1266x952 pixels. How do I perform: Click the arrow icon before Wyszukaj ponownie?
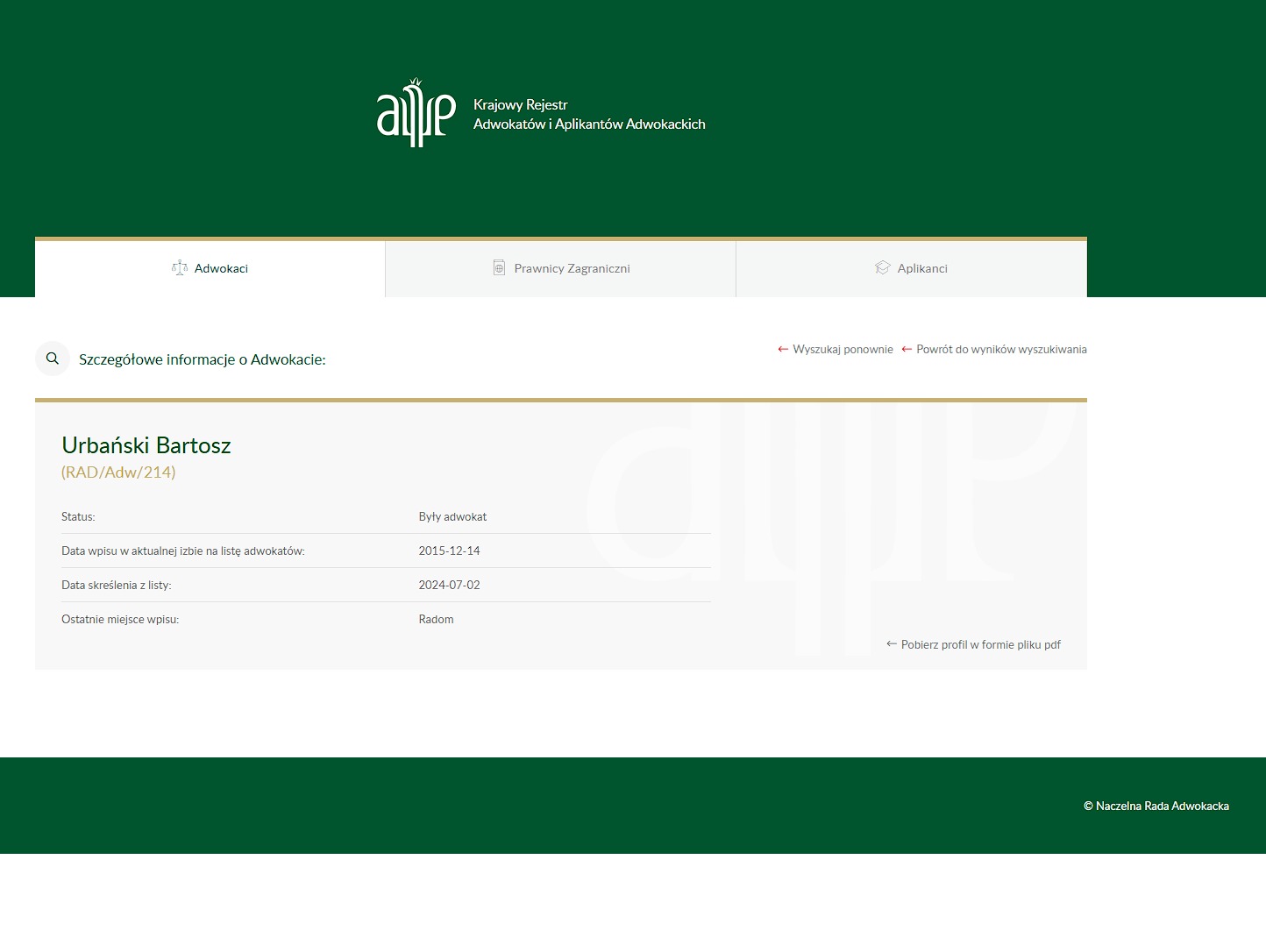click(x=782, y=349)
